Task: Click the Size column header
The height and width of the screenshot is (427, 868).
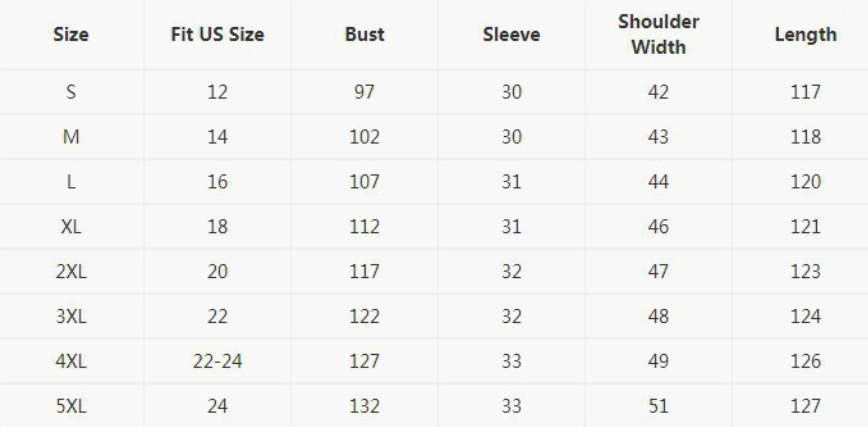Action: point(72,35)
